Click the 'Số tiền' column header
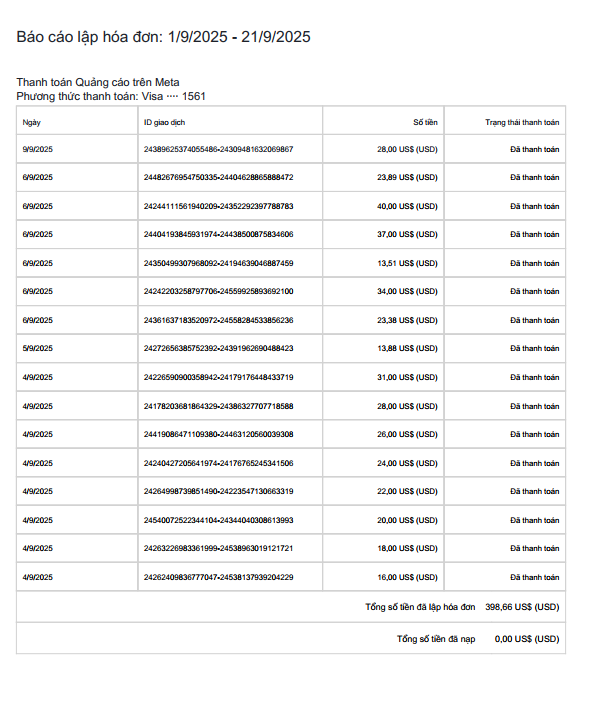The height and width of the screenshot is (701, 609). pos(425,122)
